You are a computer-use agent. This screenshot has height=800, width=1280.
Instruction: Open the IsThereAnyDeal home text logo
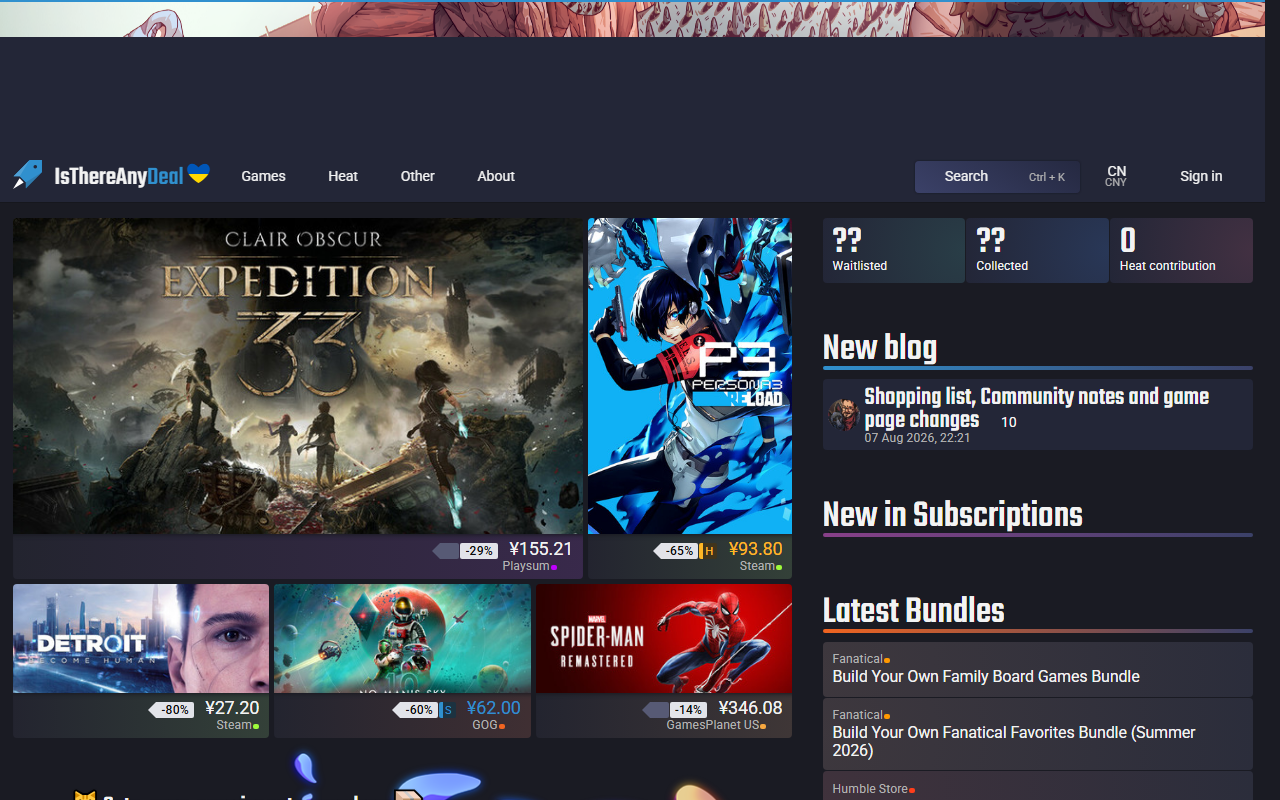(119, 177)
